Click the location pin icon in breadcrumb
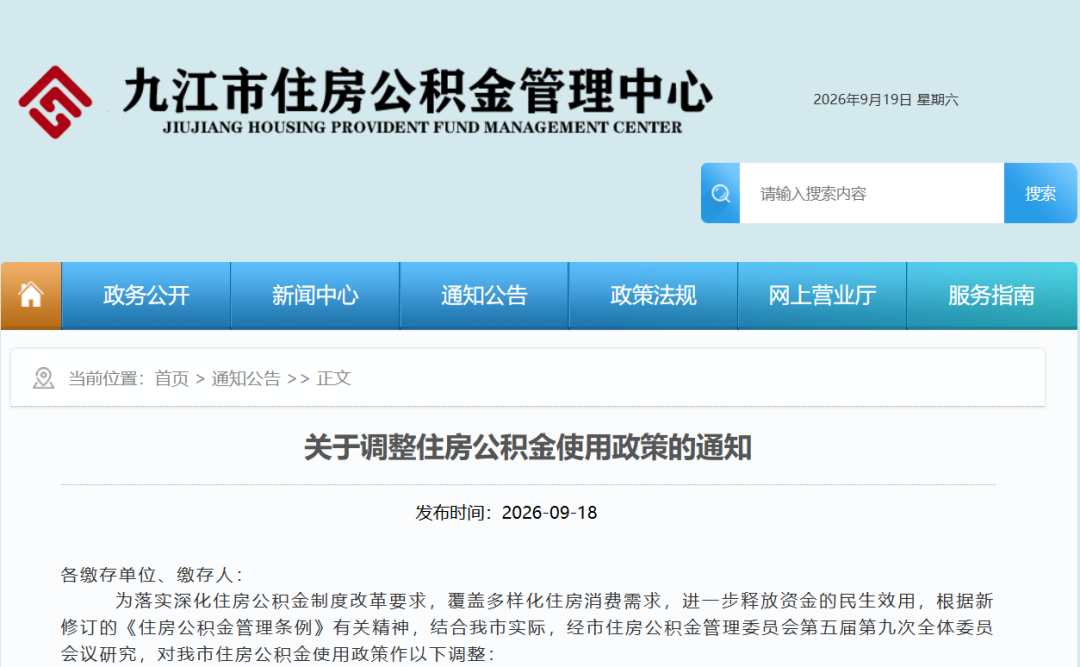 43,378
